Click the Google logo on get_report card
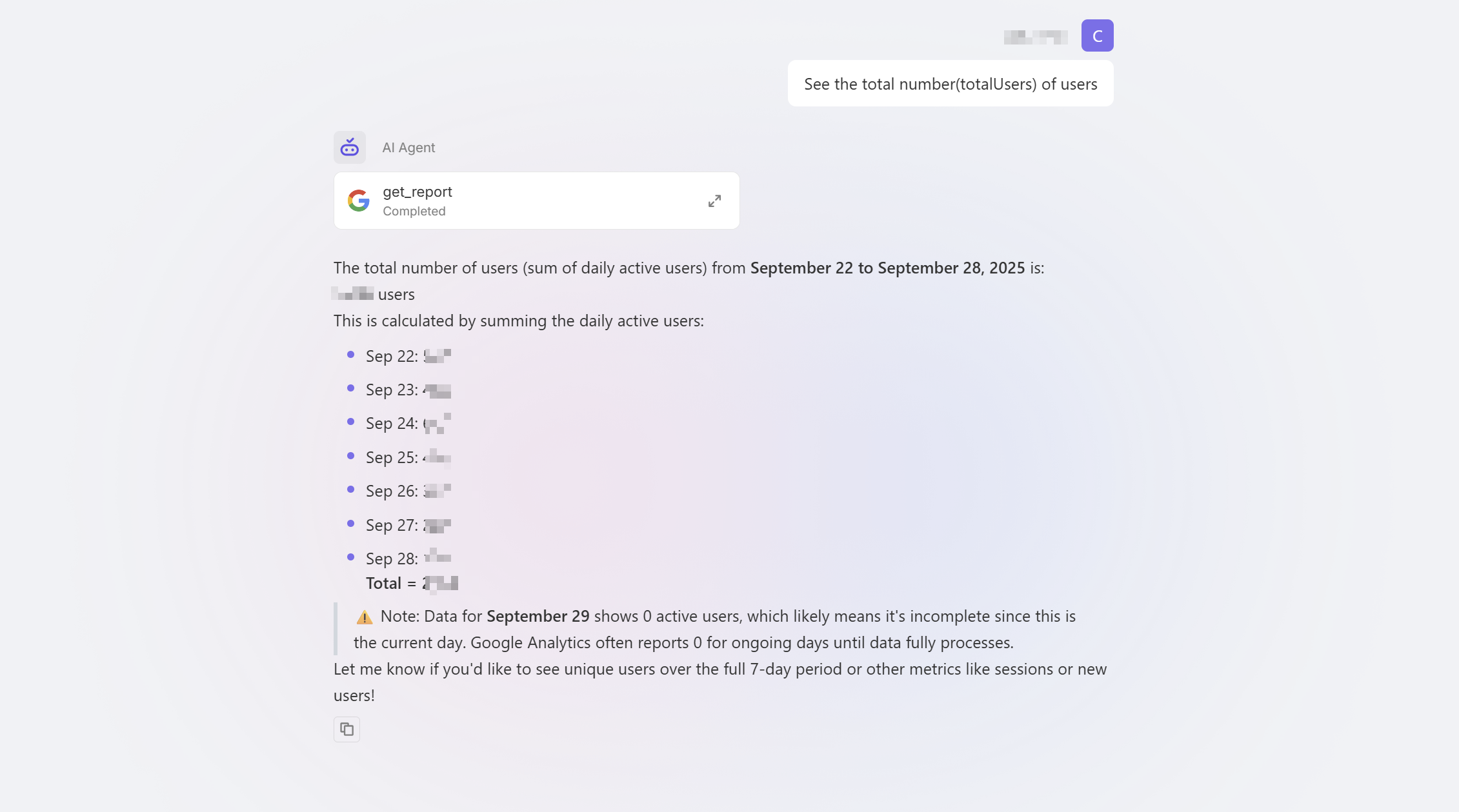Viewport: 1459px width, 812px height. pyautogui.click(x=359, y=201)
